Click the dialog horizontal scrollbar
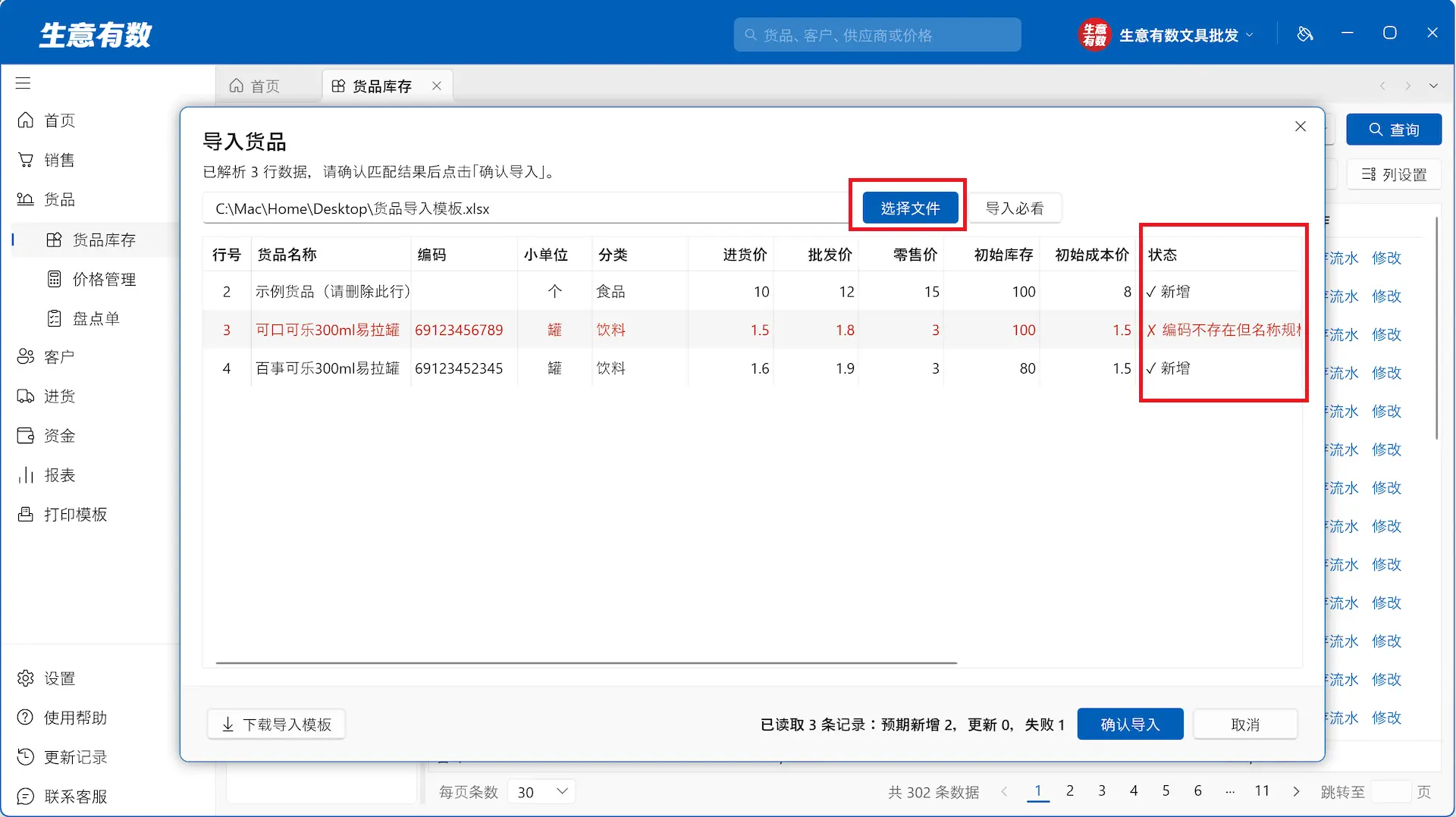1456x817 pixels. (586, 663)
